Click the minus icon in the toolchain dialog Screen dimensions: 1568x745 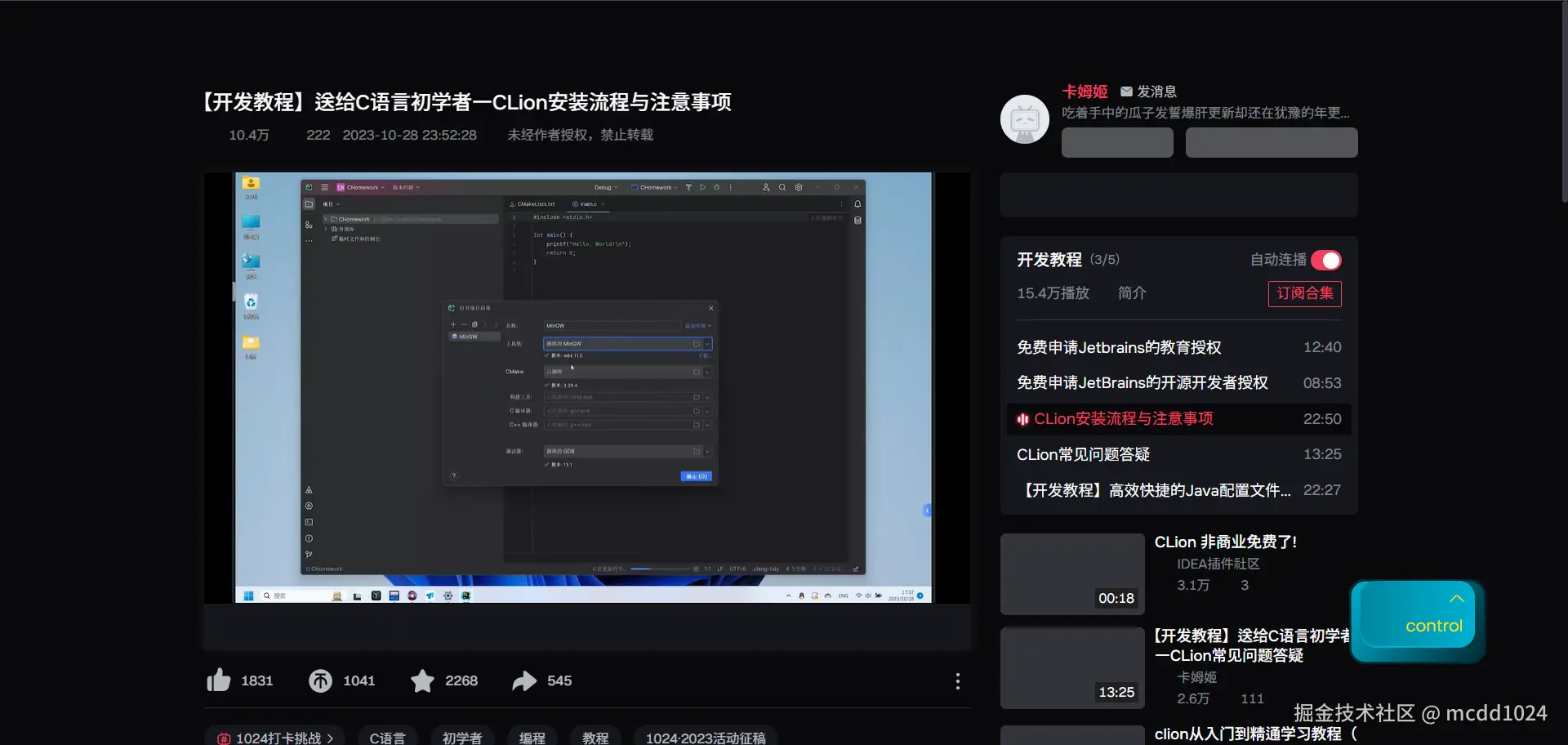464,325
